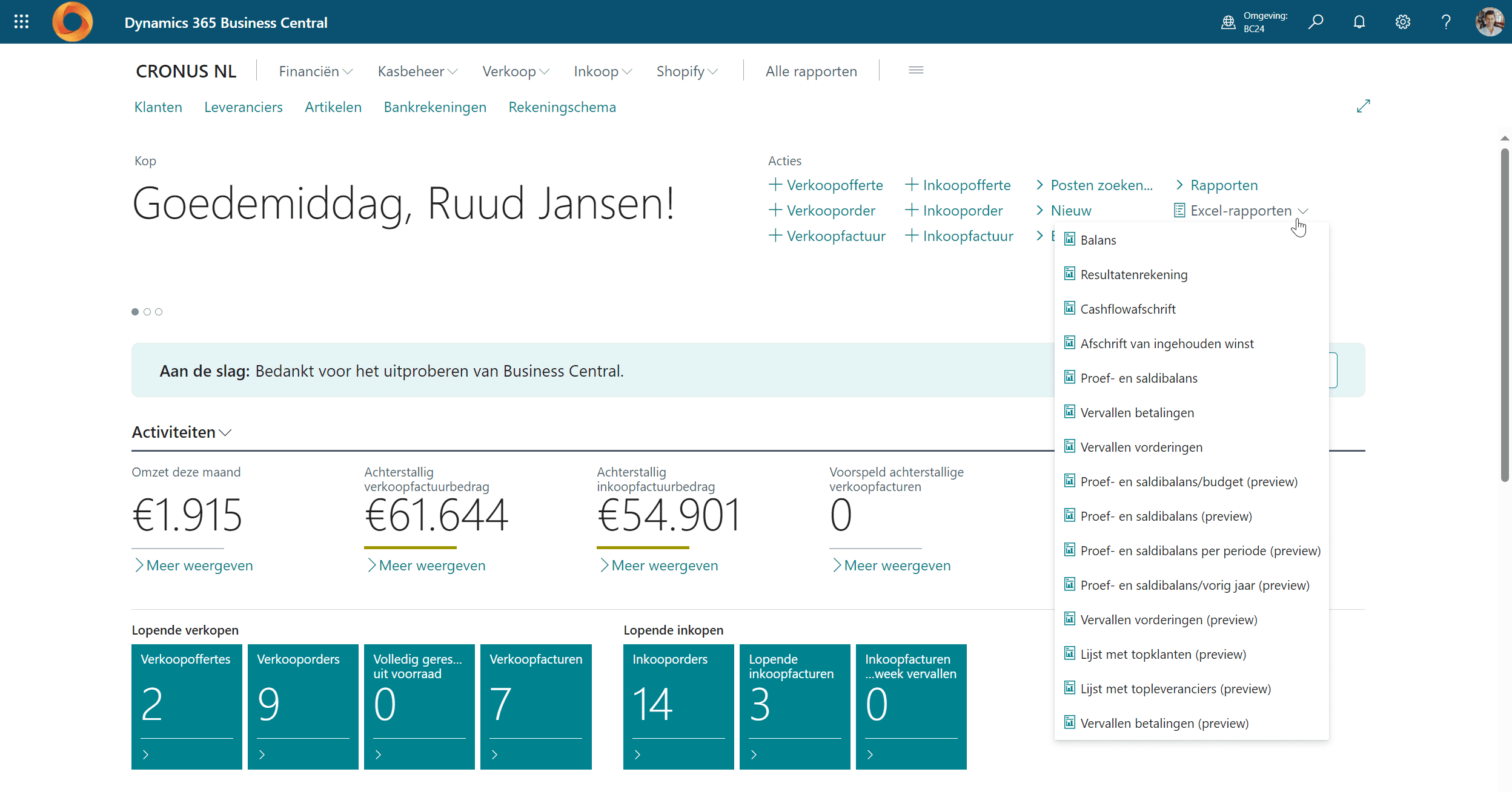Click the Balans report icon
Viewport: 1512px width, 792px height.
[x=1070, y=239]
